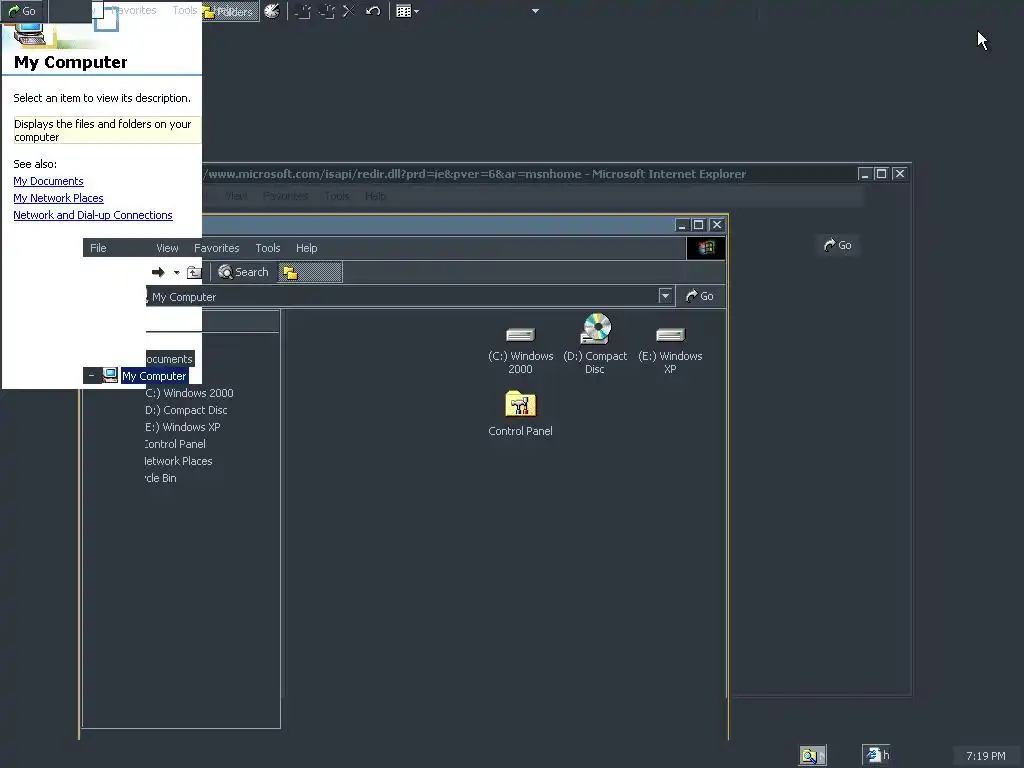This screenshot has width=1024, height=768.
Task: Click the small dropdown arrow at top toolbar's end
Action: tap(536, 11)
